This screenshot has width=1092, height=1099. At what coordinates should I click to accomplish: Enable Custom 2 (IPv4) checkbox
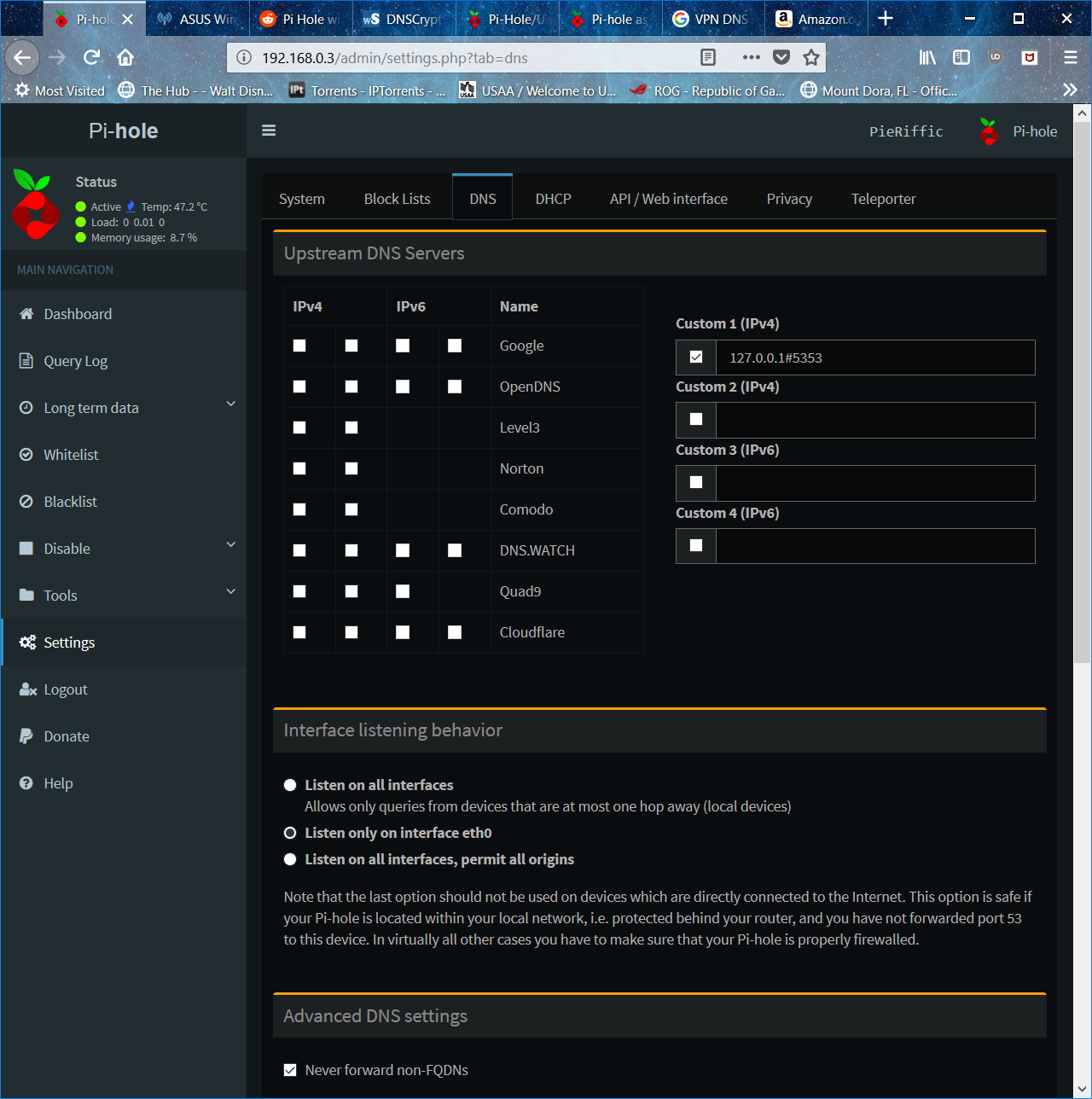(696, 419)
